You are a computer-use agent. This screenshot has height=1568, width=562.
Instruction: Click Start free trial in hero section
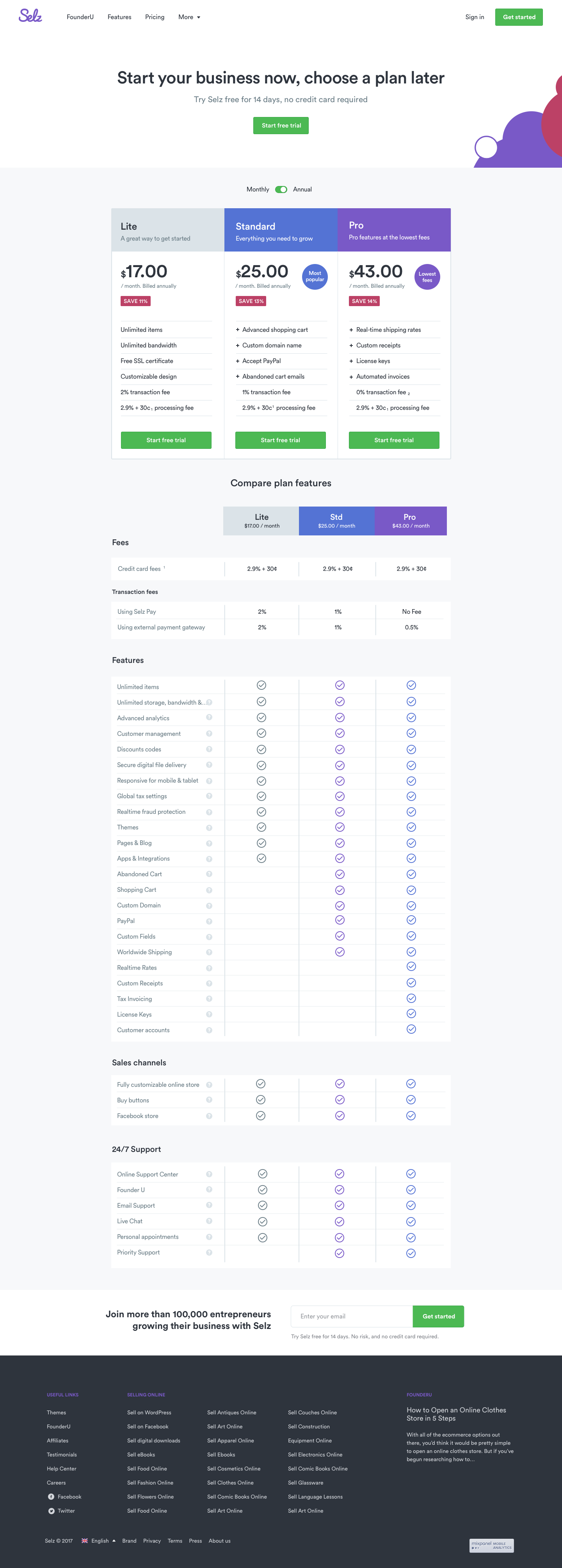pos(281,126)
